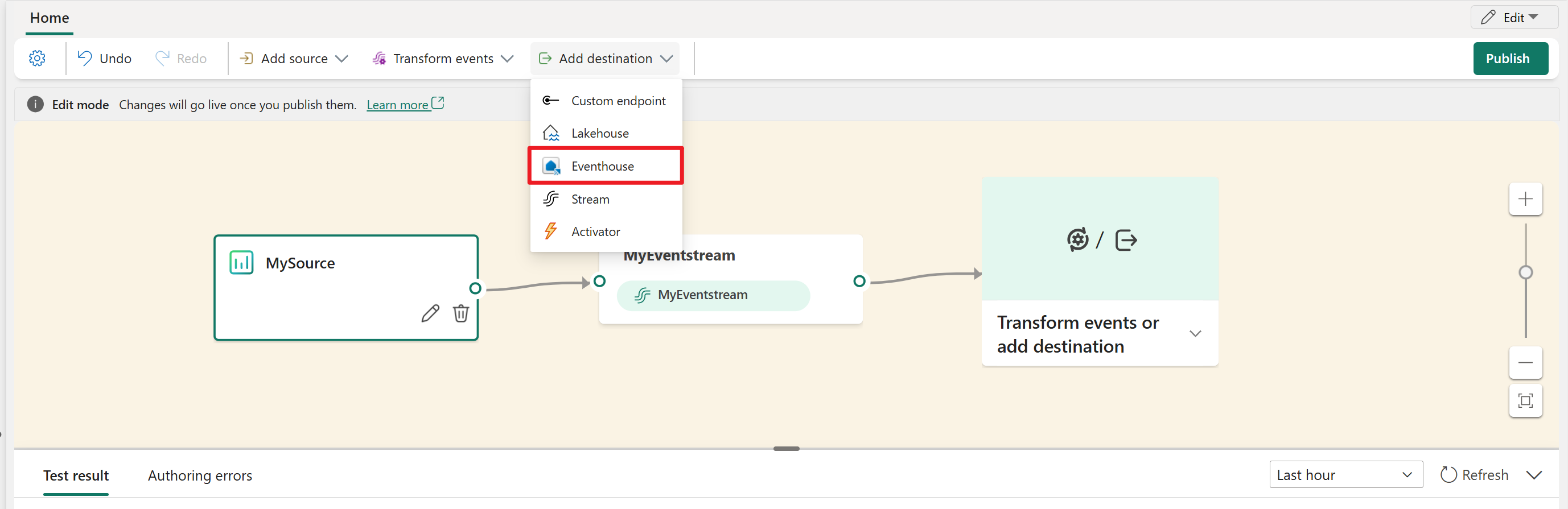This screenshot has height=509, width=1568.
Task: Click the Eventhouse icon in menu
Action: pyautogui.click(x=552, y=166)
